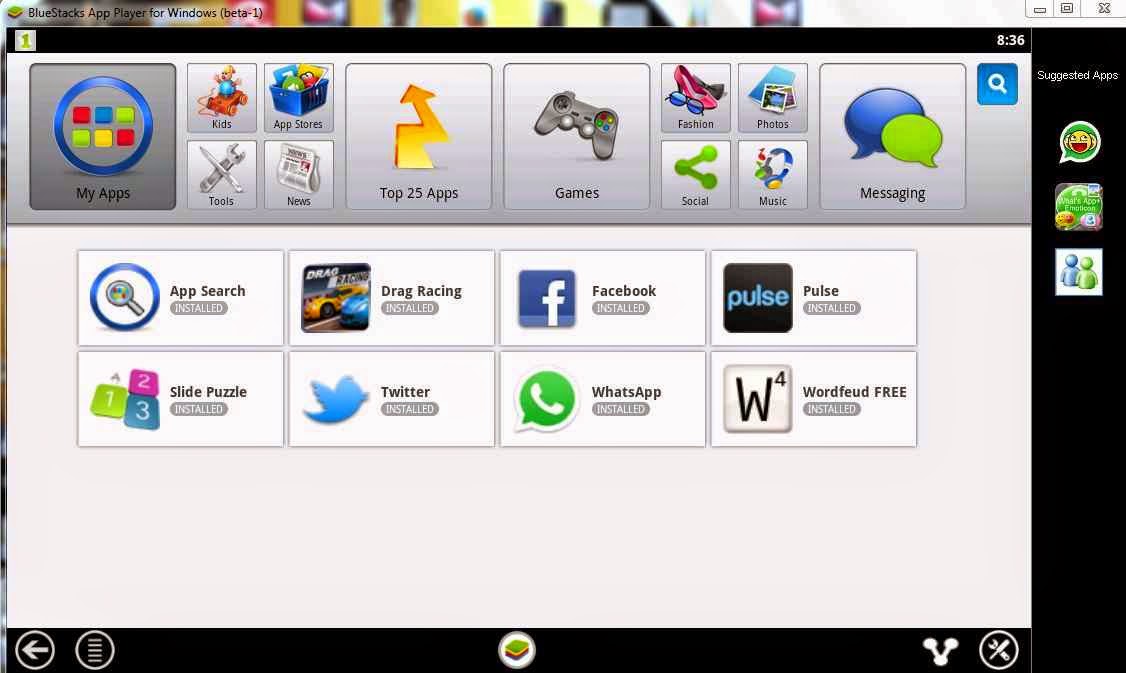Launch the App Search app
This screenshot has height=673, width=1126.
[181, 298]
